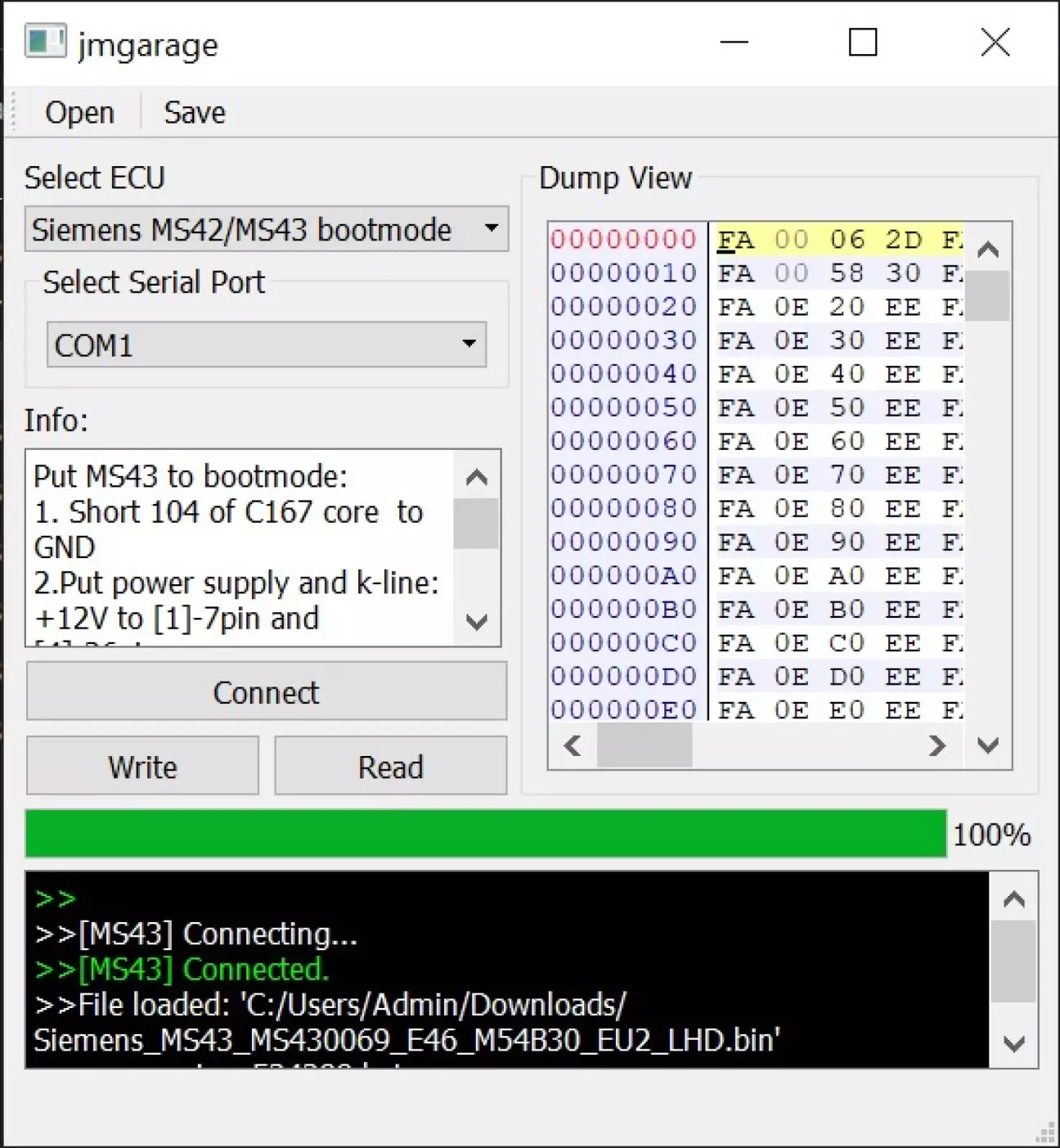1060x1148 pixels.
Task: Click the green 100% progress bar
Action: (x=486, y=834)
